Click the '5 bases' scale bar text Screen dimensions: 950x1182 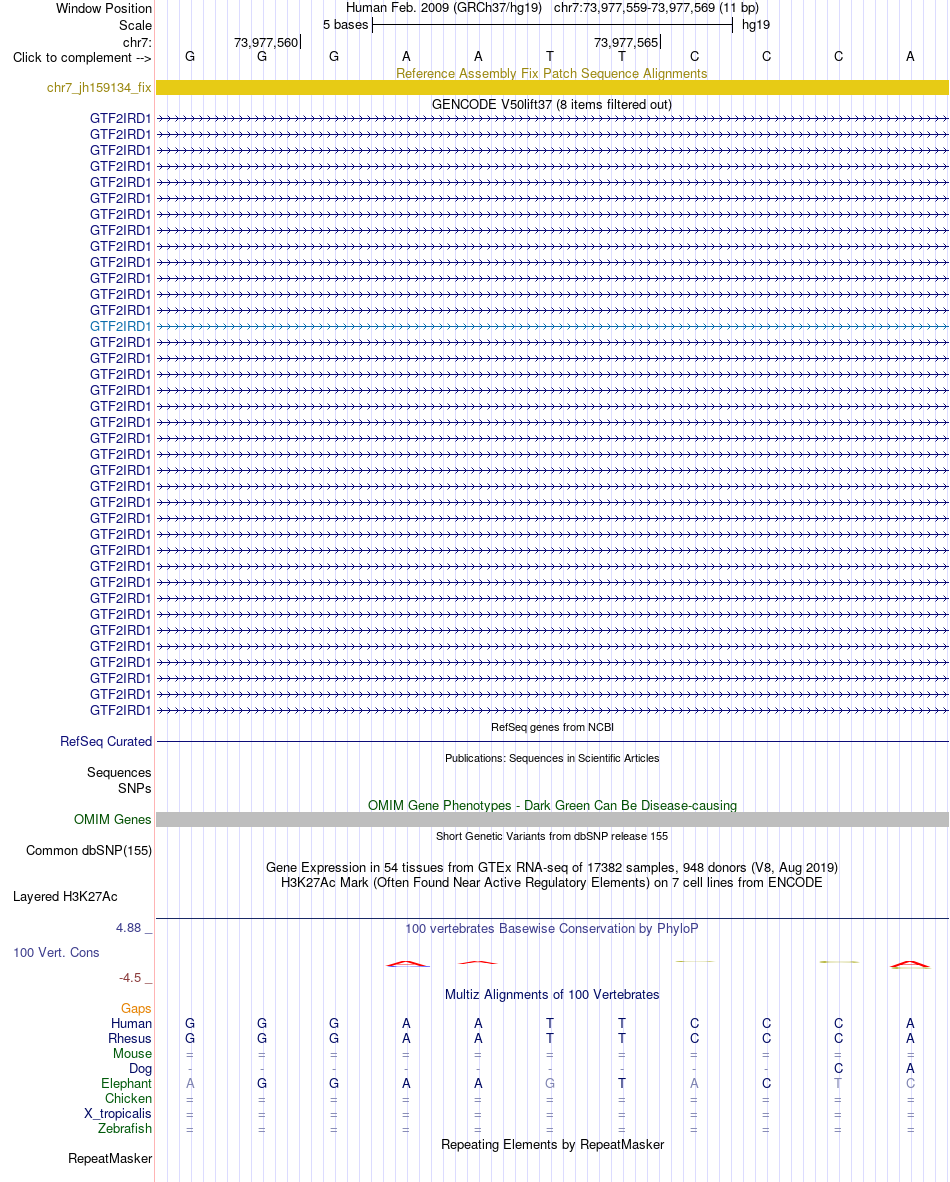click(345, 25)
